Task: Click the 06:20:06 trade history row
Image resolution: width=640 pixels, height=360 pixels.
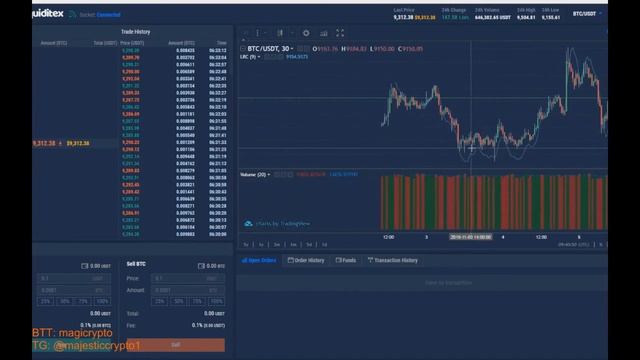Action: pyautogui.click(x=174, y=234)
